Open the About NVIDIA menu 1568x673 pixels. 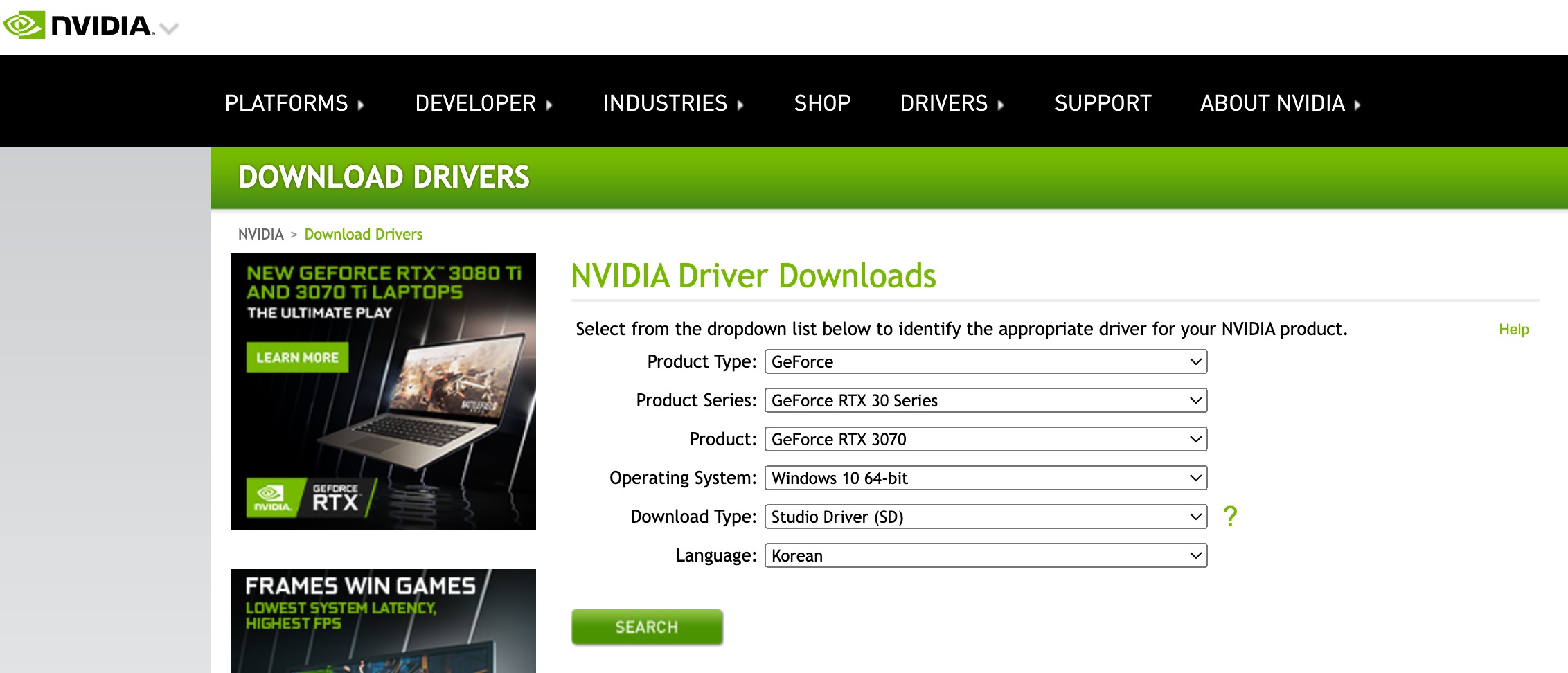coord(1280,103)
